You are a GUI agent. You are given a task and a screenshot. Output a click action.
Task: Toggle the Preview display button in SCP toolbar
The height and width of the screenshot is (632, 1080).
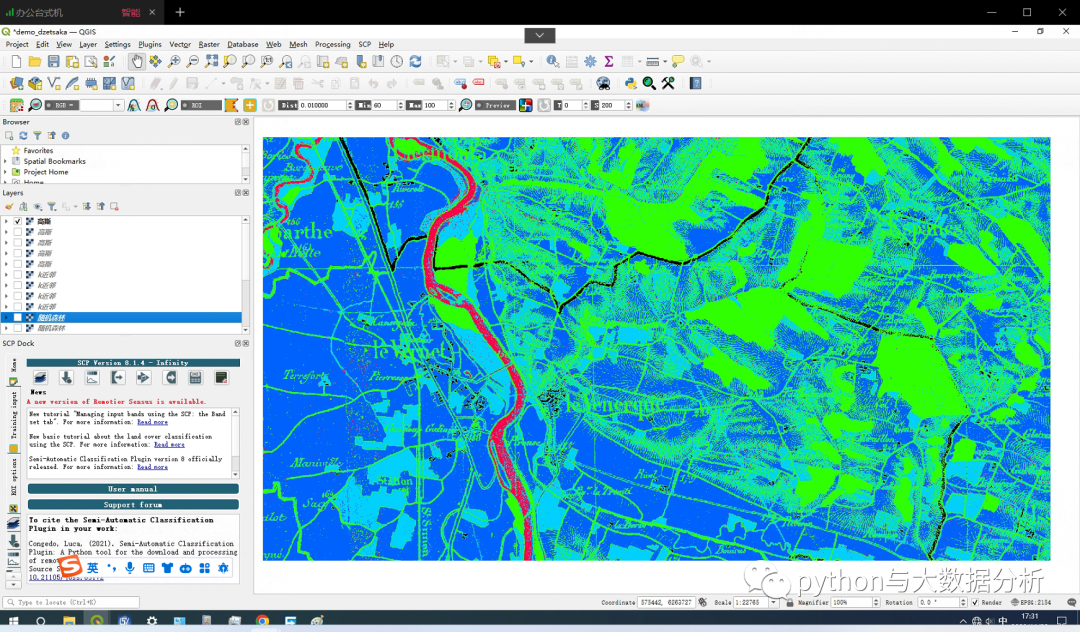click(x=495, y=105)
